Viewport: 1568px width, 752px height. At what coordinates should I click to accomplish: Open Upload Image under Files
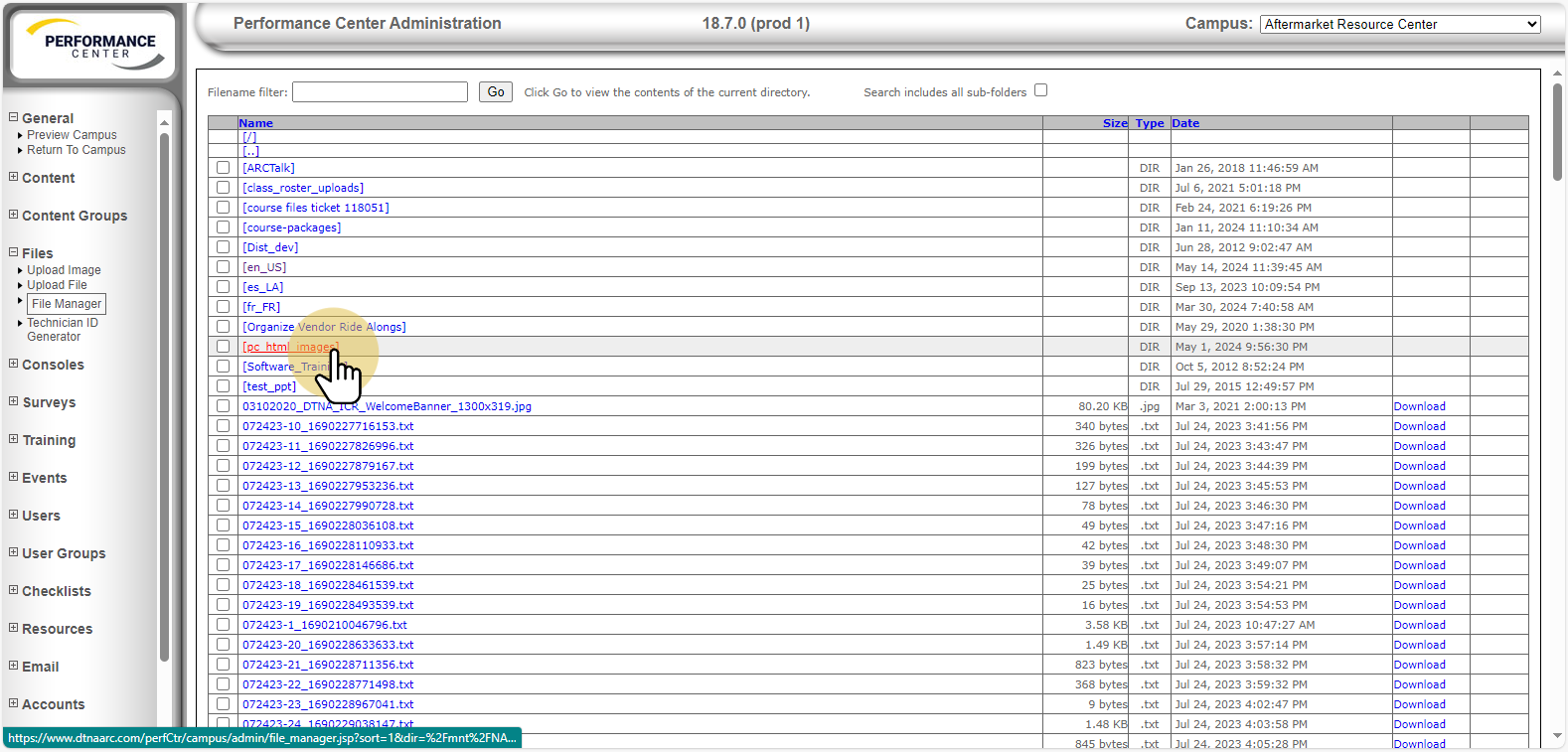pyautogui.click(x=64, y=270)
